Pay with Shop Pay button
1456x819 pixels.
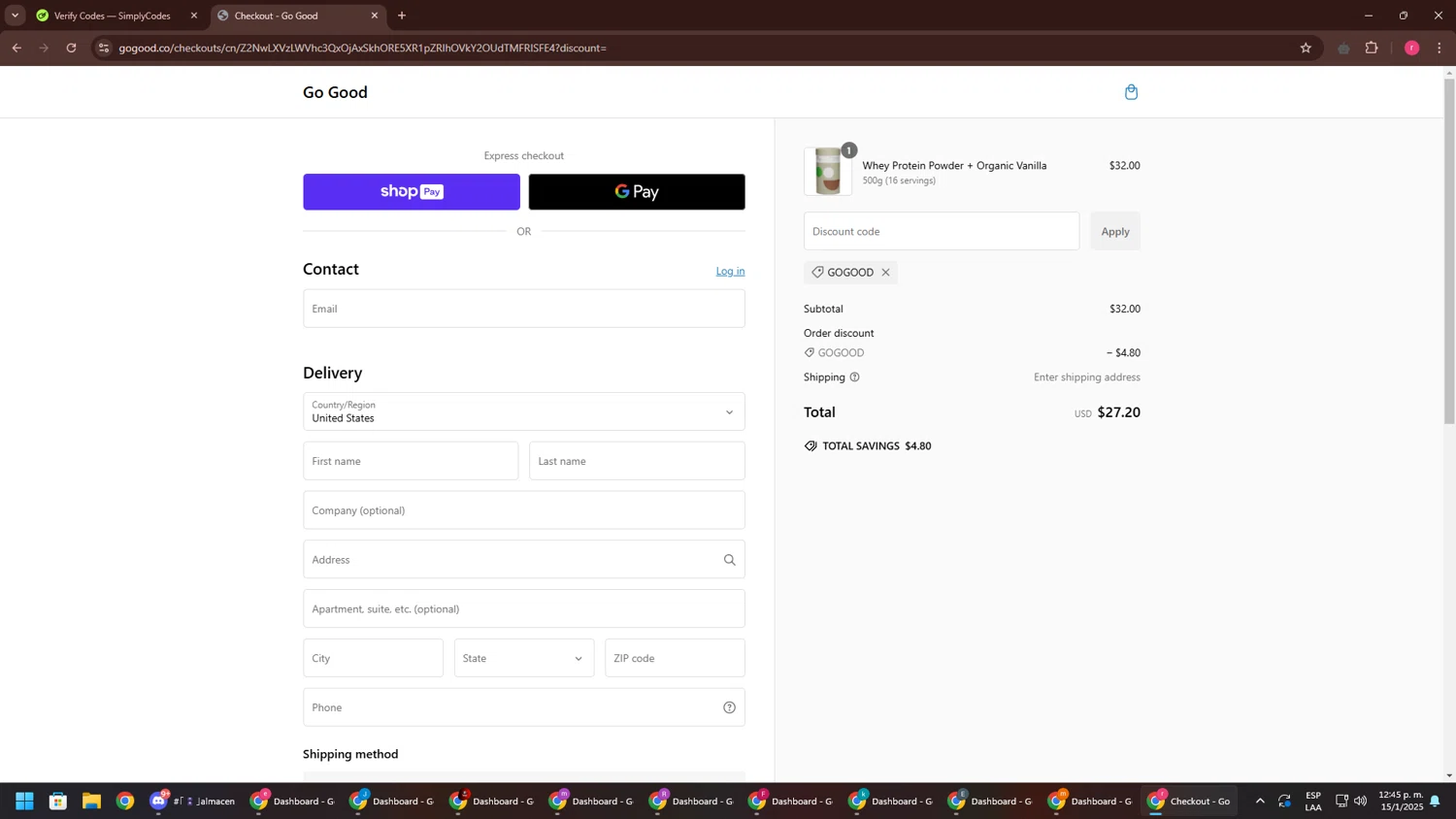click(412, 192)
